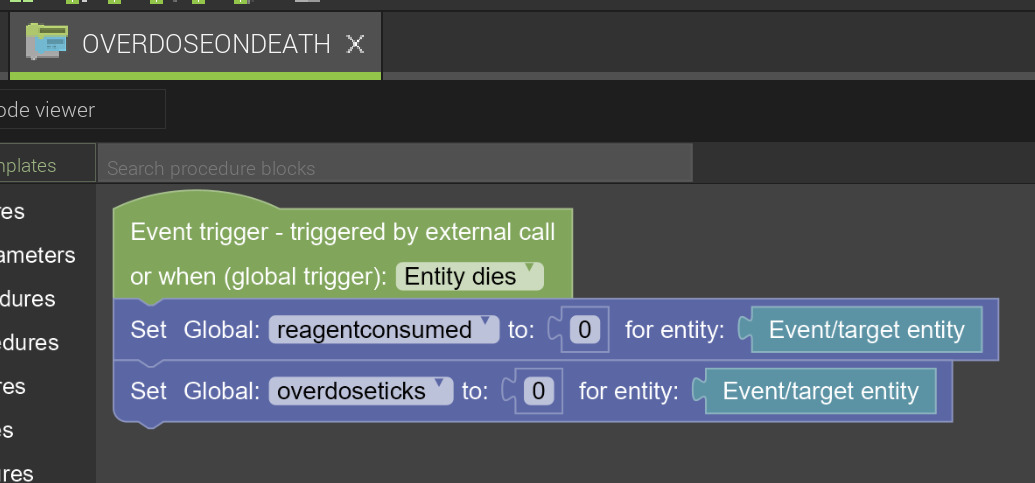Open the category ending in 'edures'
This screenshot has width=1035, height=483.
click(30, 342)
